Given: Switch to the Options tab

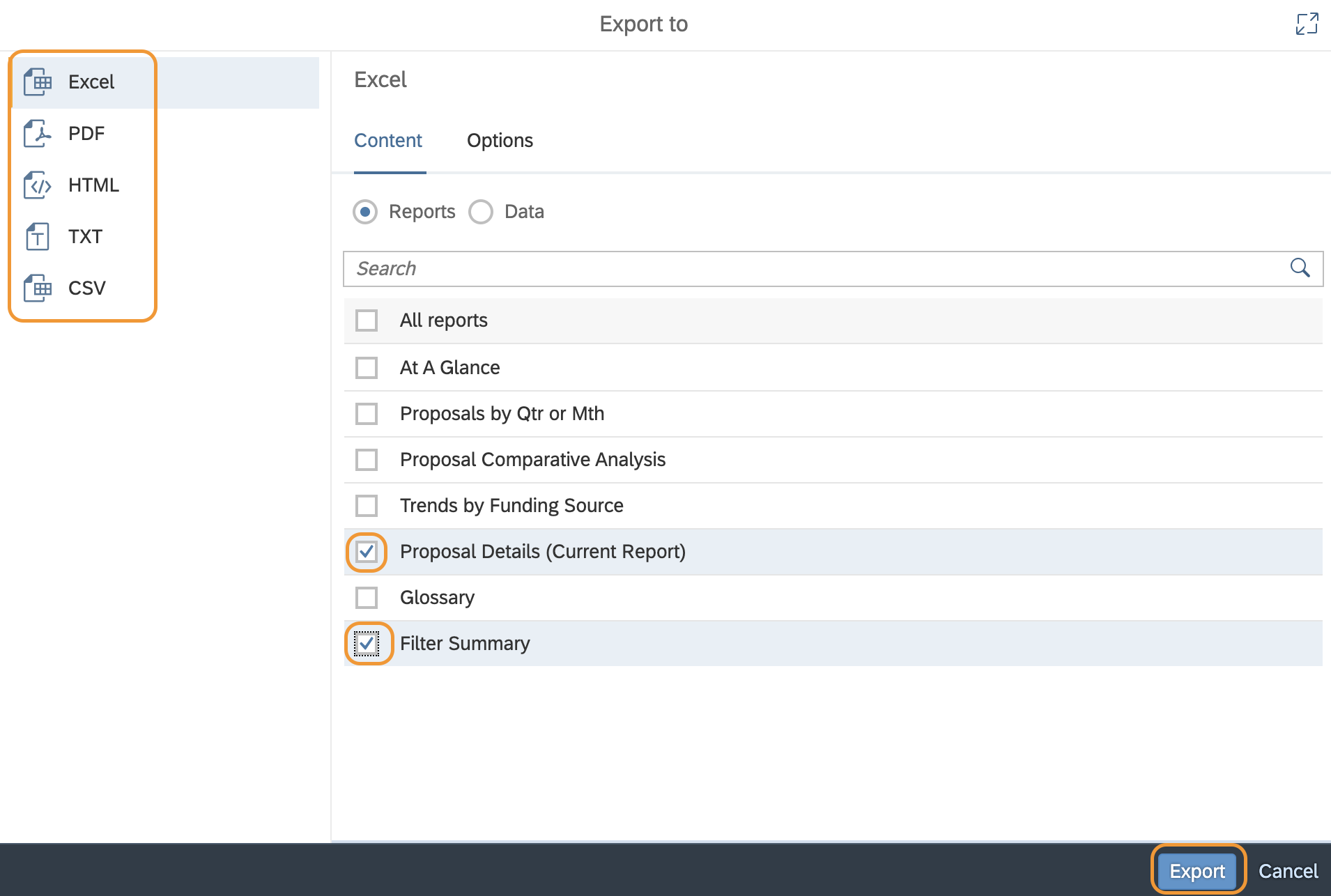Looking at the screenshot, I should click(x=500, y=141).
